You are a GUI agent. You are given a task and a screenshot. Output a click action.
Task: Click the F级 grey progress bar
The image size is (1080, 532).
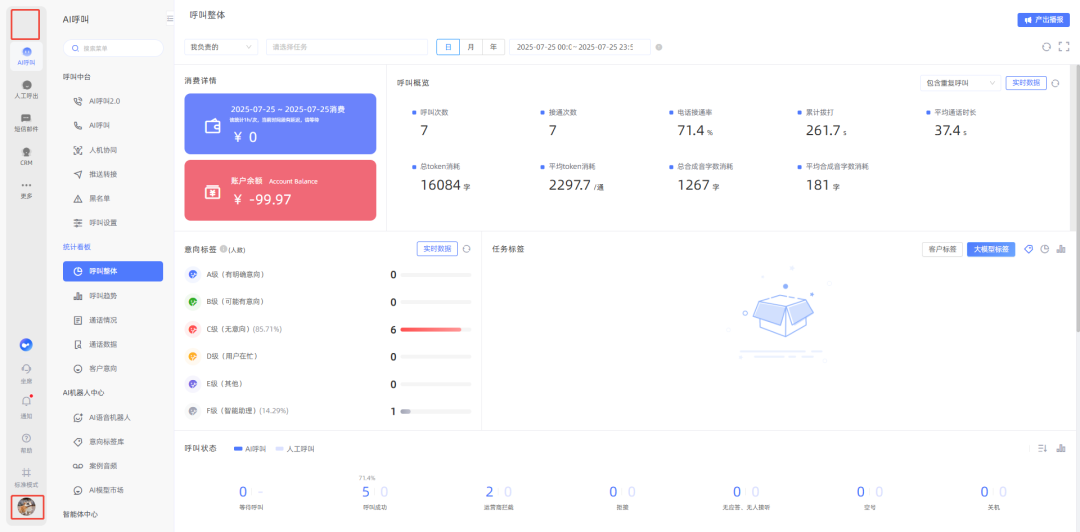435,411
